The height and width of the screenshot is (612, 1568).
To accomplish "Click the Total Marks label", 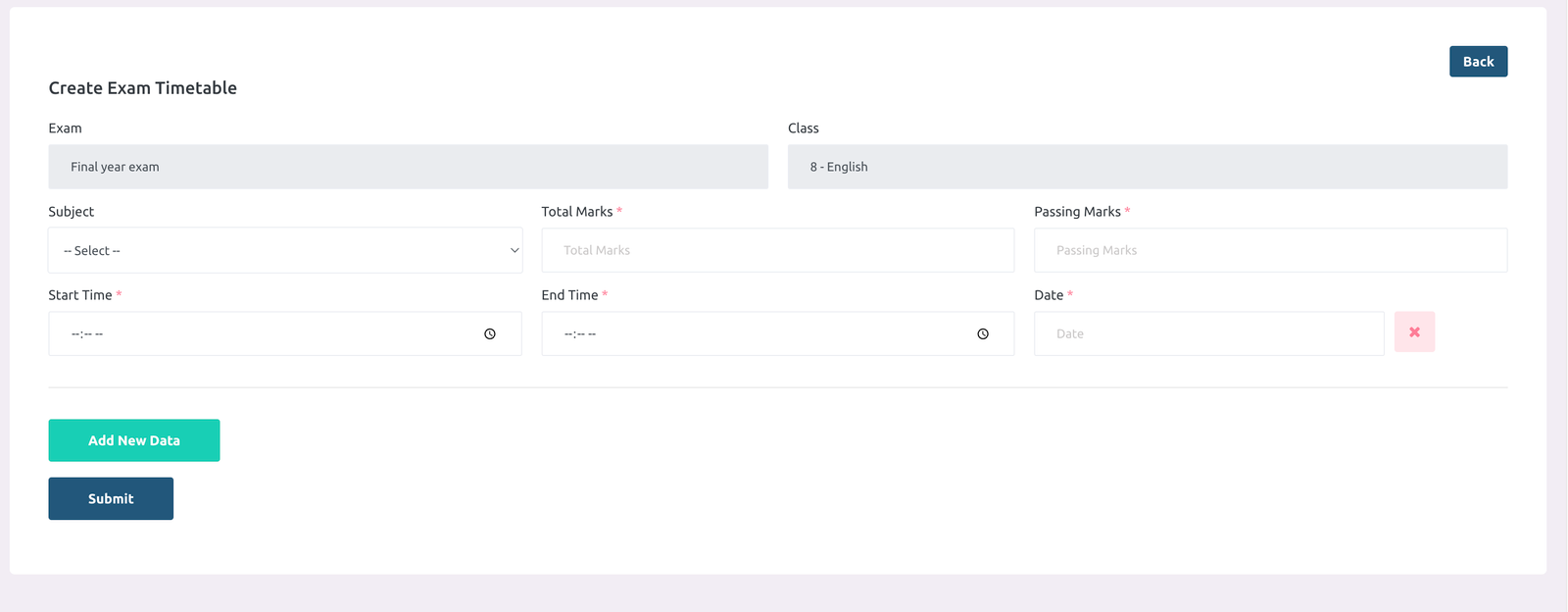I will coord(577,212).
